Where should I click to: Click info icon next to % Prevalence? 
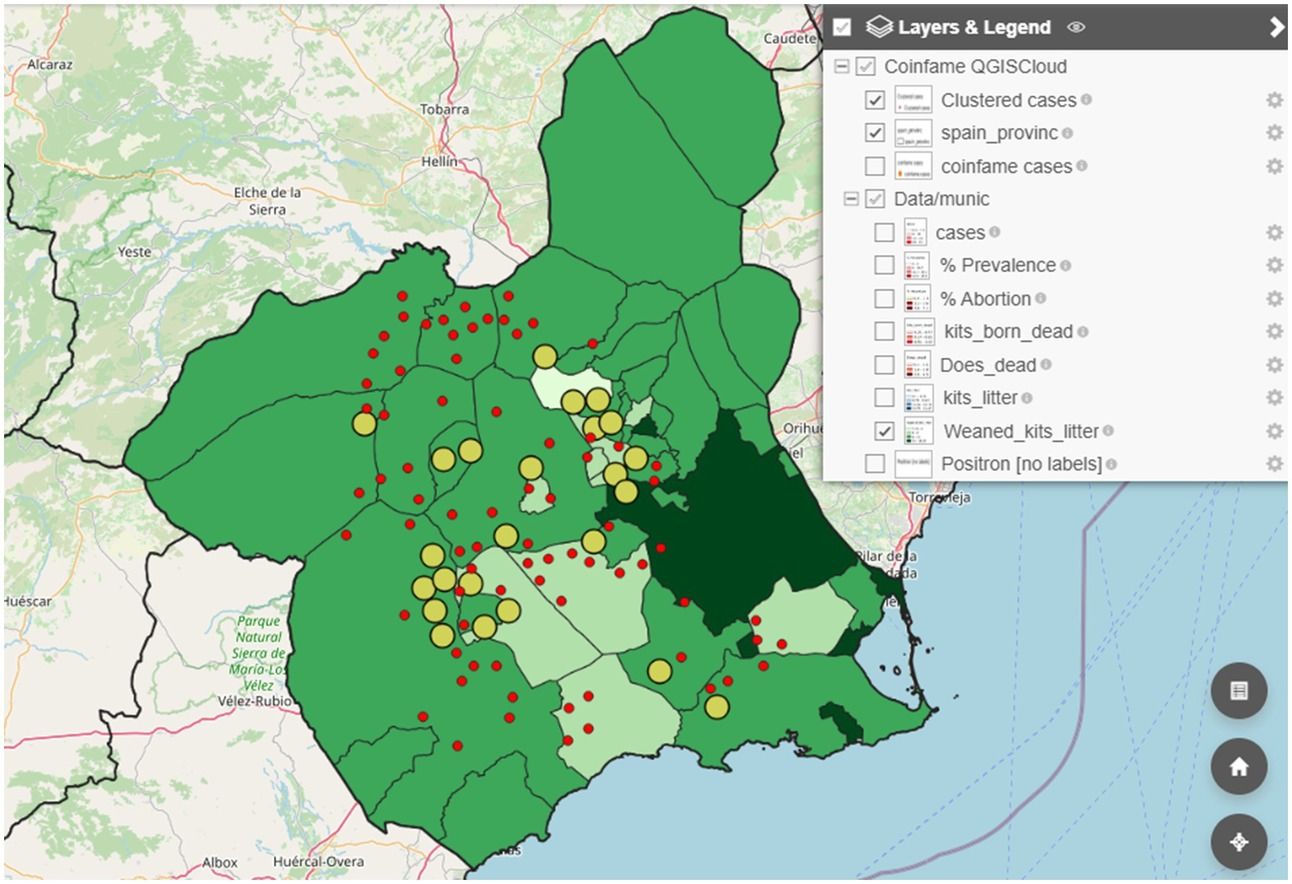1065,266
